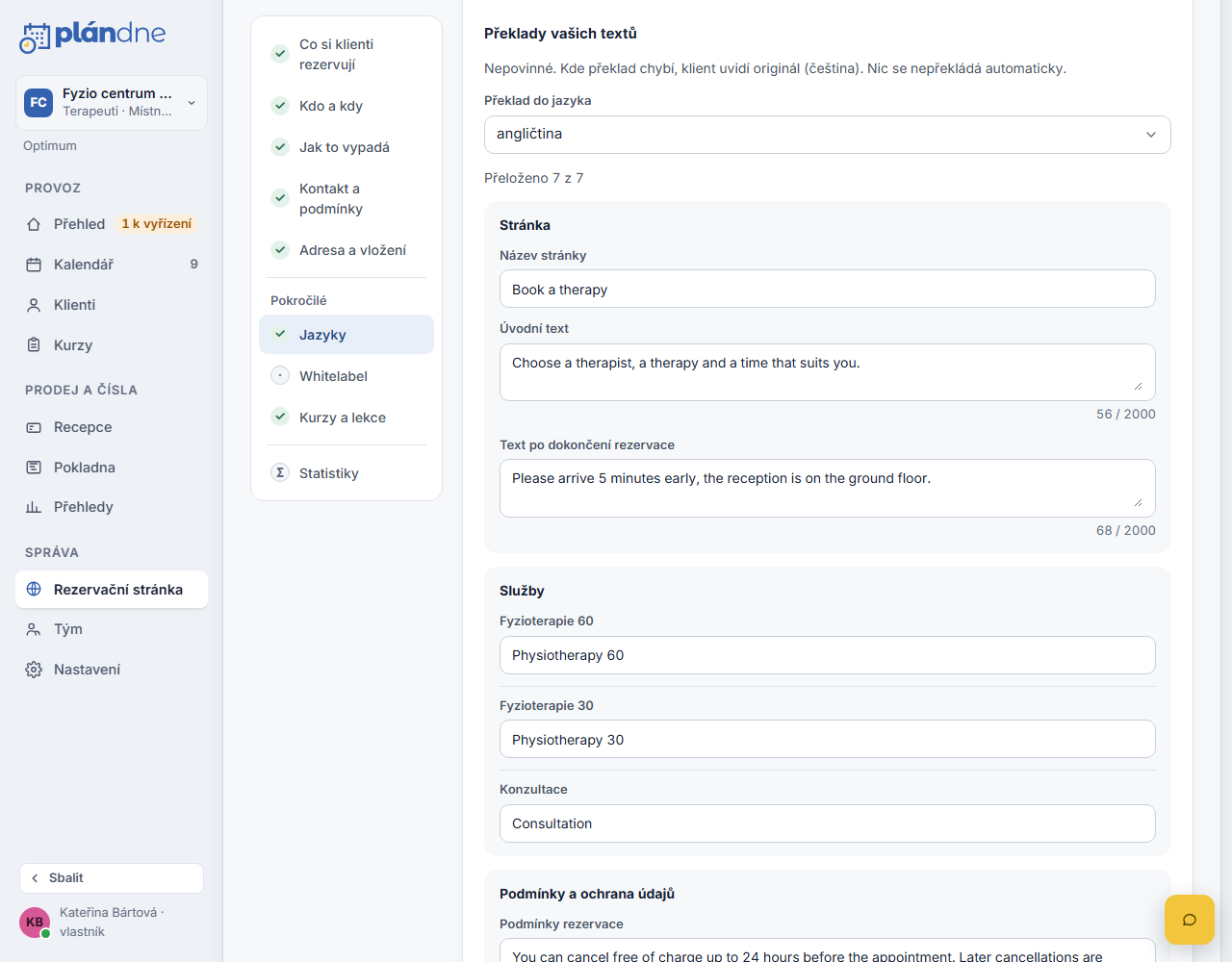Click the Přehledy bar chart icon

pos(34,507)
